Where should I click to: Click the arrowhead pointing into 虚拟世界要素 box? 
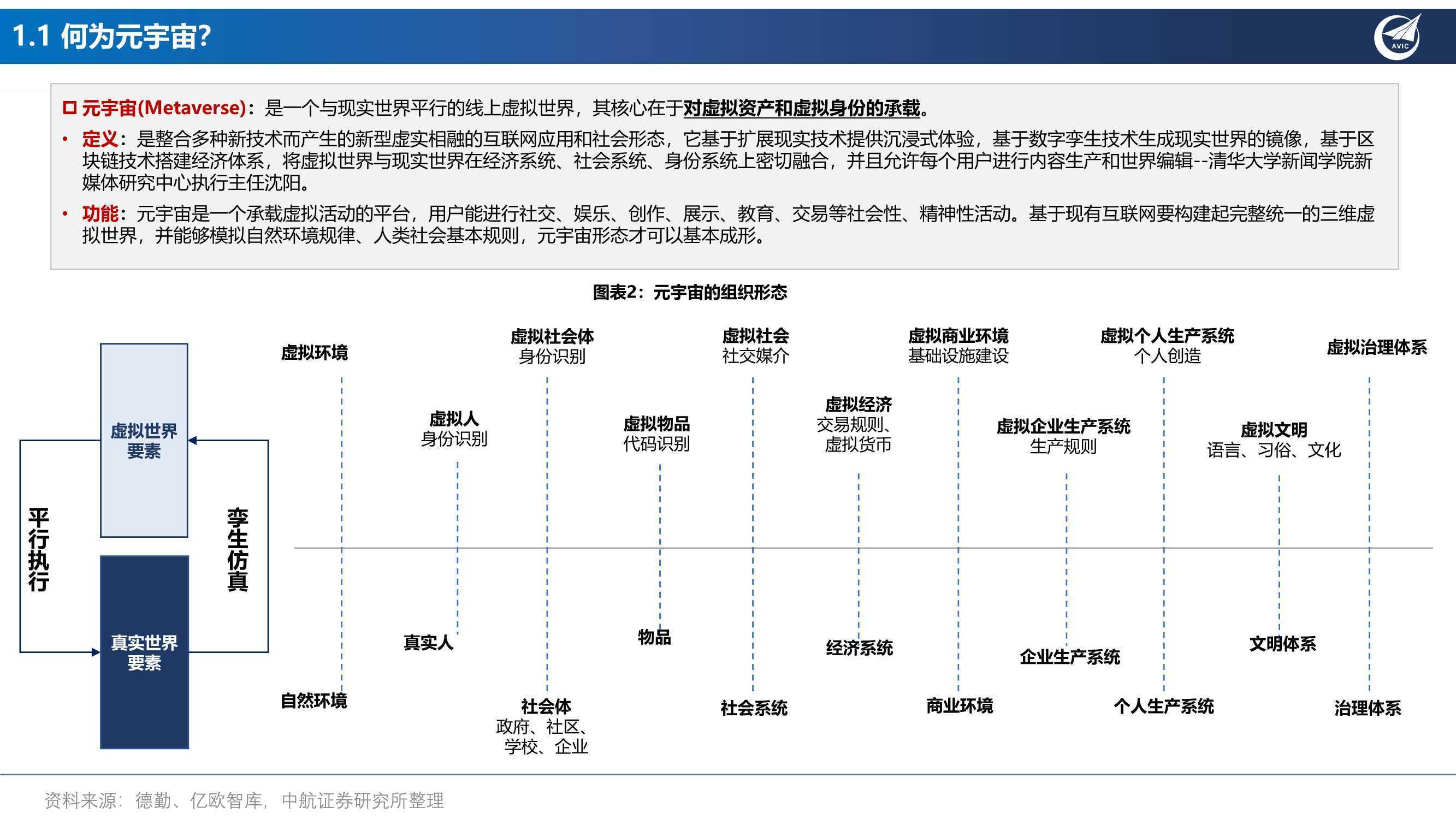tap(193, 440)
